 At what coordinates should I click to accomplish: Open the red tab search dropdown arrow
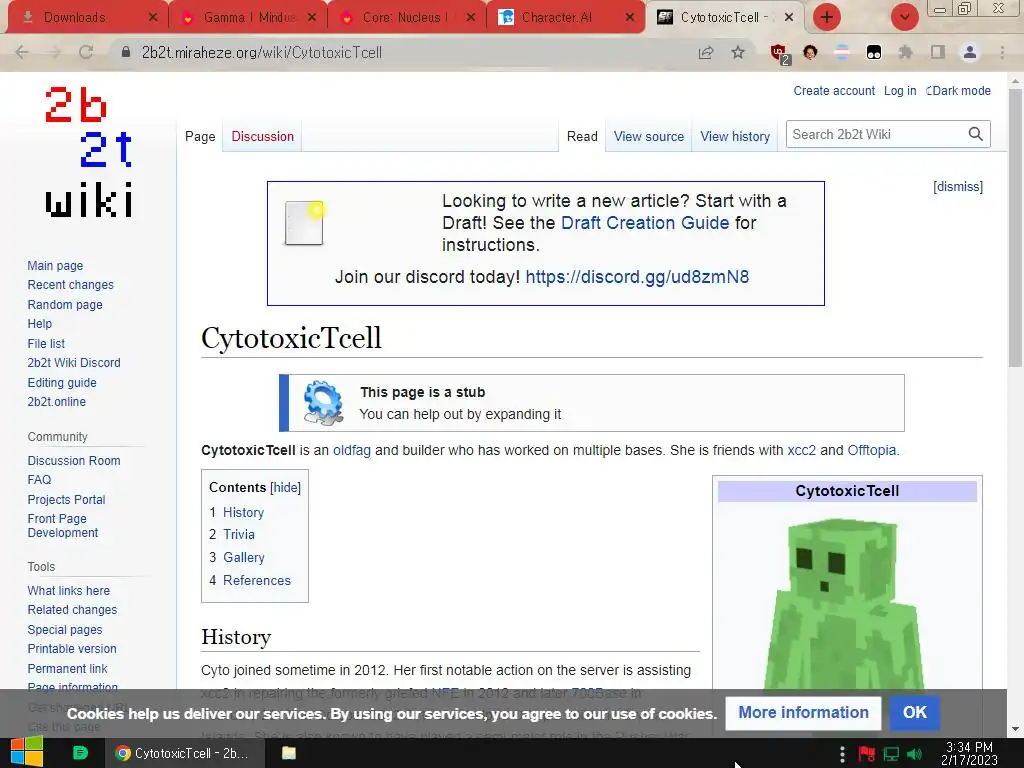click(x=904, y=17)
